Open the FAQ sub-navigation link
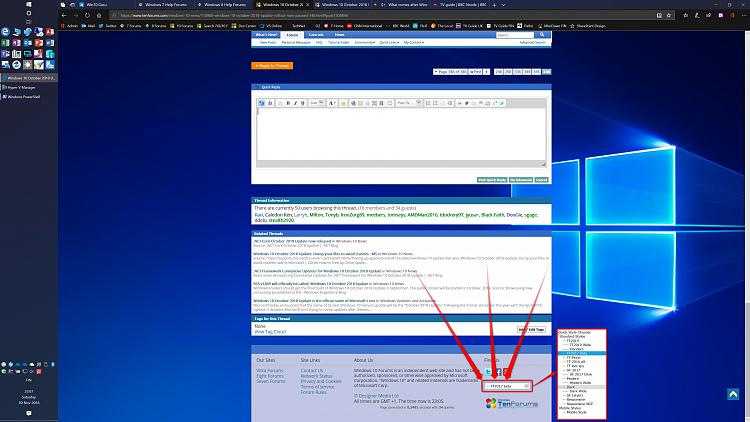750x422 pixels. click(x=319, y=43)
